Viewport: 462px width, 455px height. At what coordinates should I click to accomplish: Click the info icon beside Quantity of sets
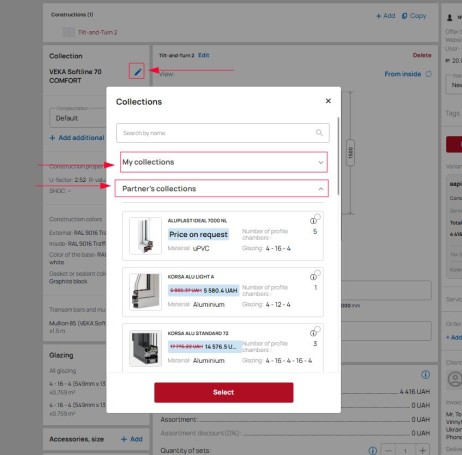pos(373,451)
